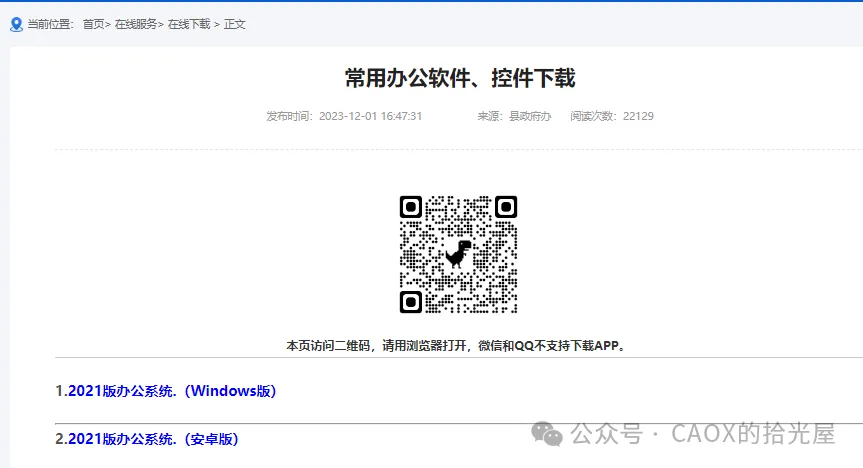Click the dinosaur icon inside QR code
Screen dimensions: 863x468
click(458, 254)
